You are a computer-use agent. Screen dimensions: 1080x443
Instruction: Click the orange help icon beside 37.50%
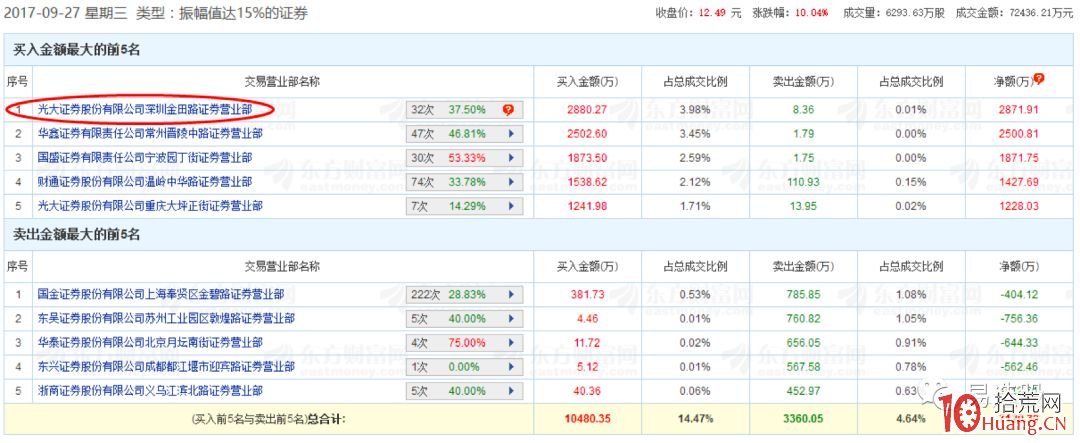508,110
